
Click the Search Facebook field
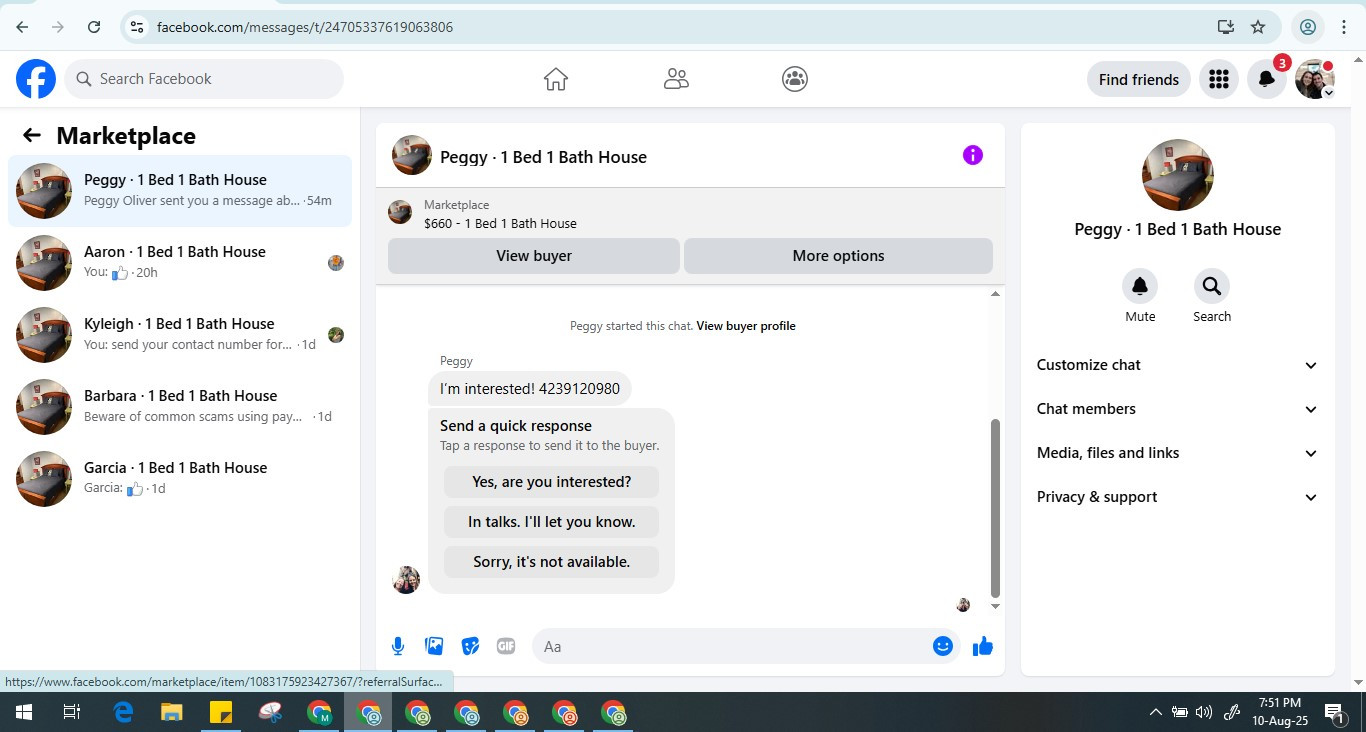[x=204, y=79]
